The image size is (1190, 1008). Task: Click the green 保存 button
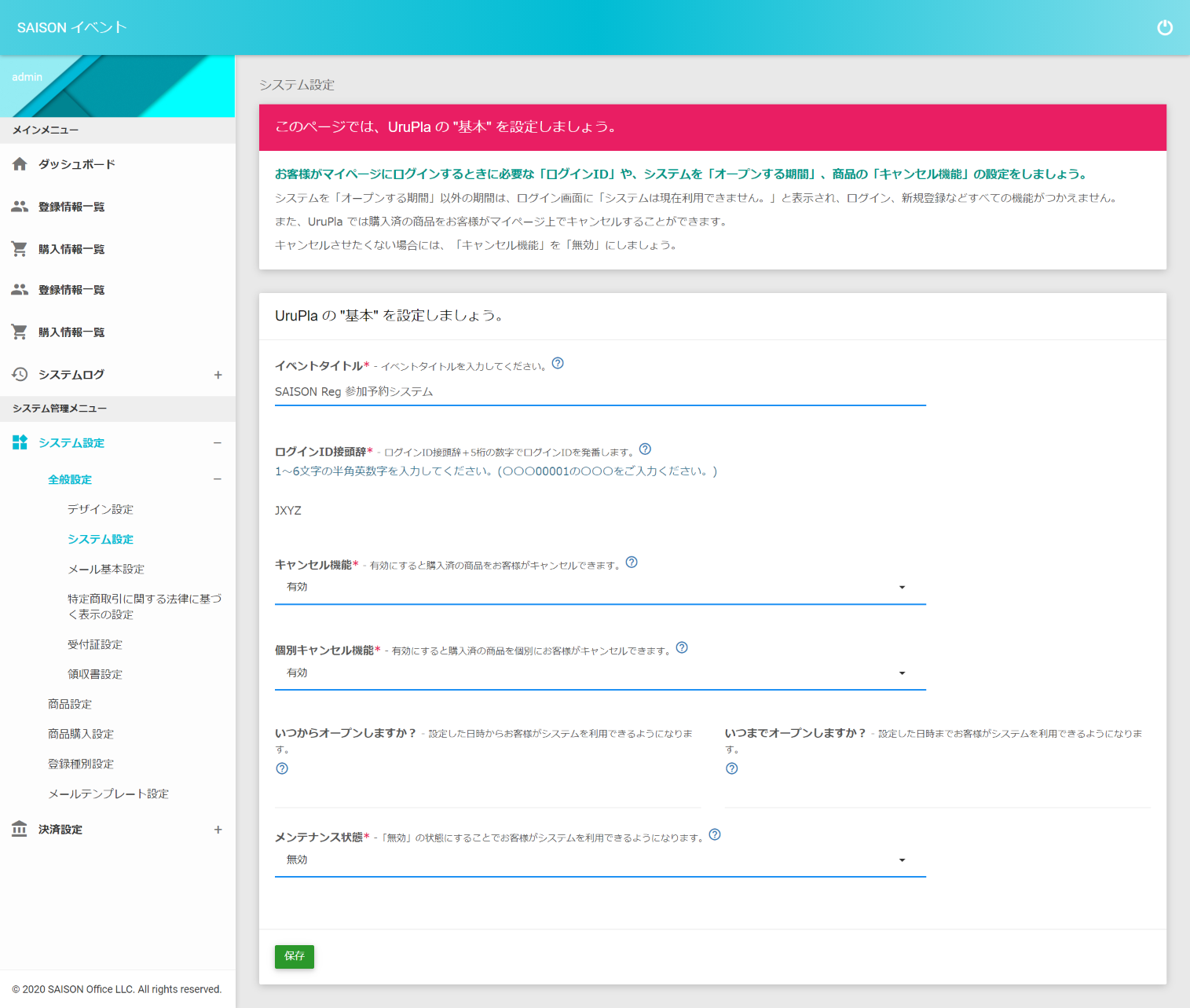coord(295,956)
